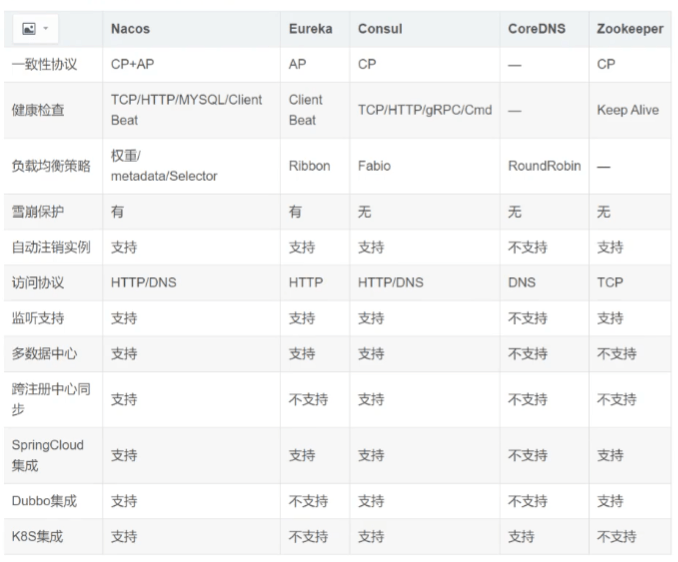
Task: Select Eureka Dubbo集成 cell 不支持
Action: click(308, 501)
